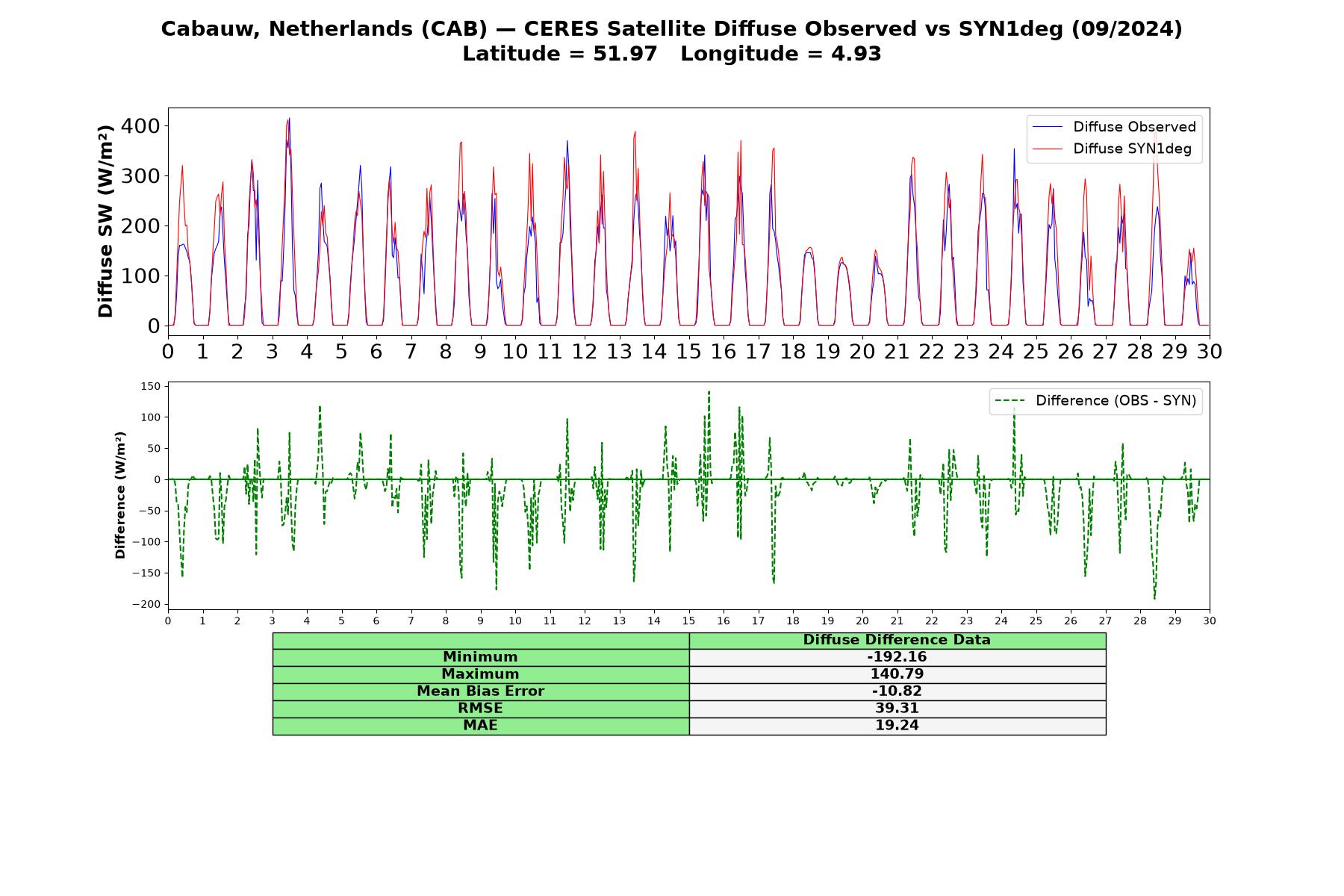Click the Minimum value -192.16 cell
Screen dimensions: 1344x896
pos(897,657)
